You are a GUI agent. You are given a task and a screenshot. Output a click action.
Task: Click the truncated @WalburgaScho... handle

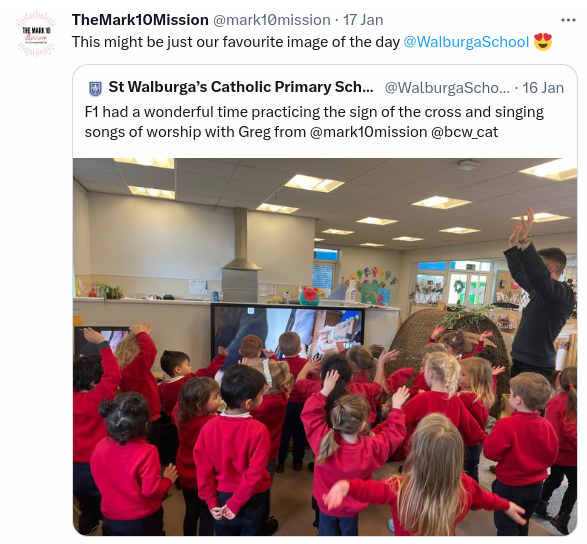point(447,88)
